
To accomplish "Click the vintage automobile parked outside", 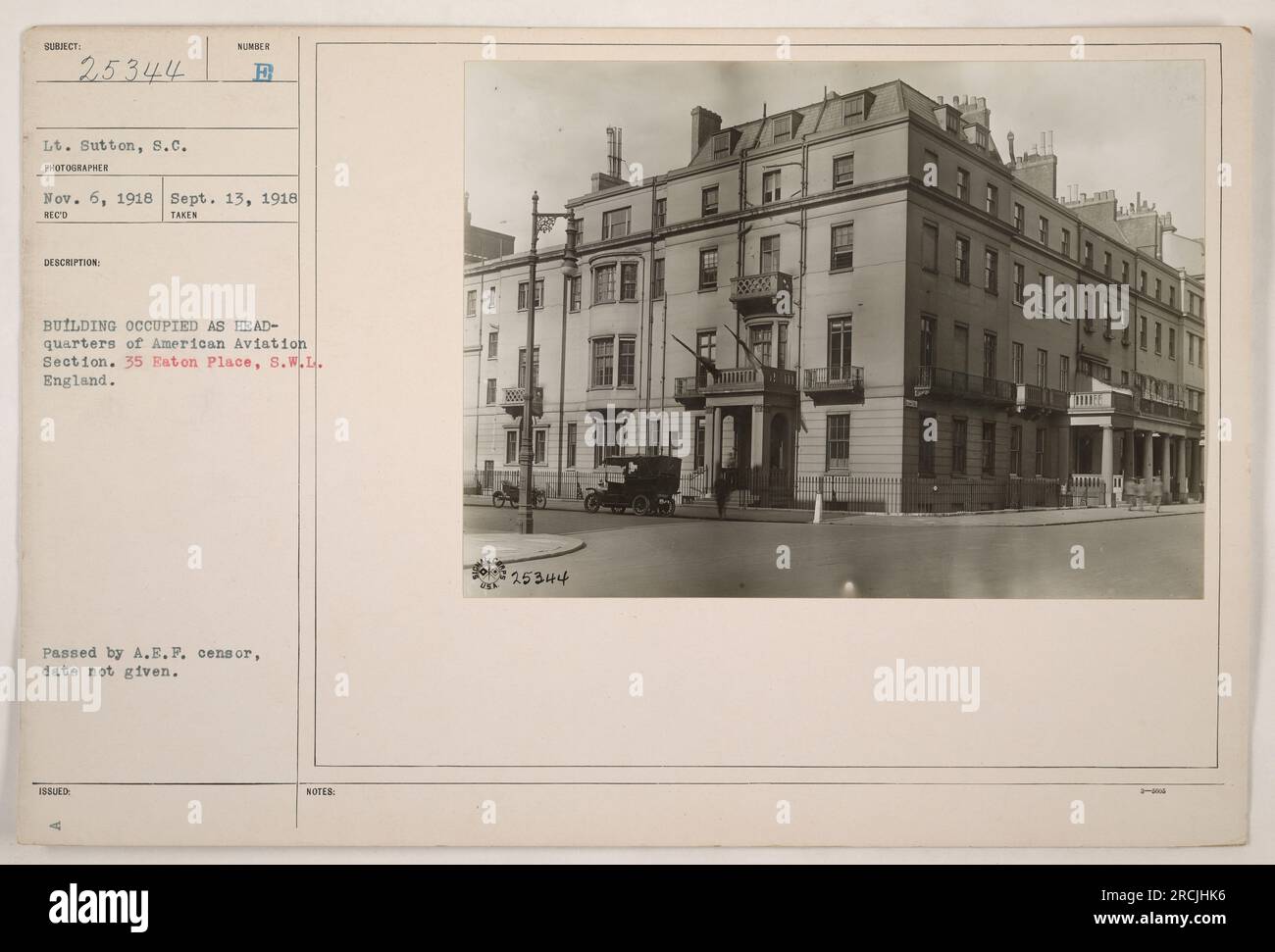I will pyautogui.click(x=631, y=485).
